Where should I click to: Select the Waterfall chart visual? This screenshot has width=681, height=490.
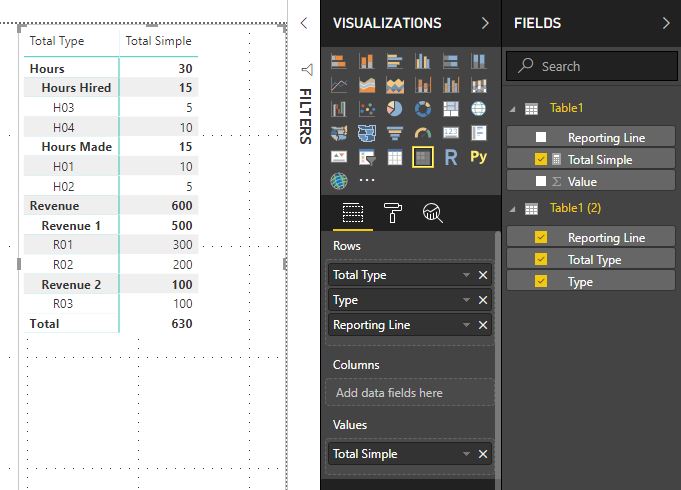pos(339,109)
